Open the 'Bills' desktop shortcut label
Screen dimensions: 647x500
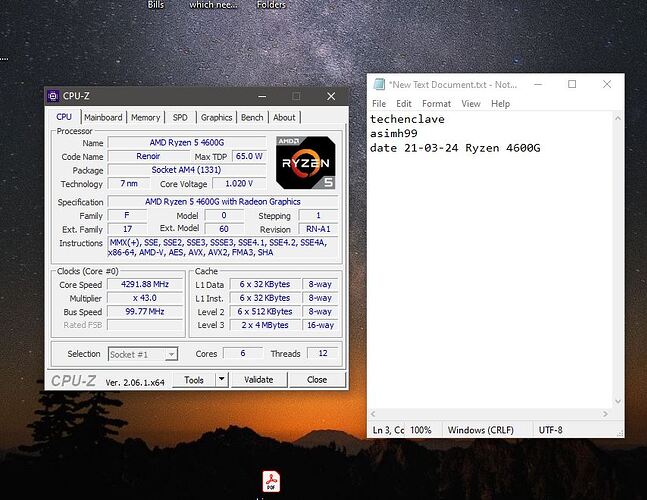[156, 5]
